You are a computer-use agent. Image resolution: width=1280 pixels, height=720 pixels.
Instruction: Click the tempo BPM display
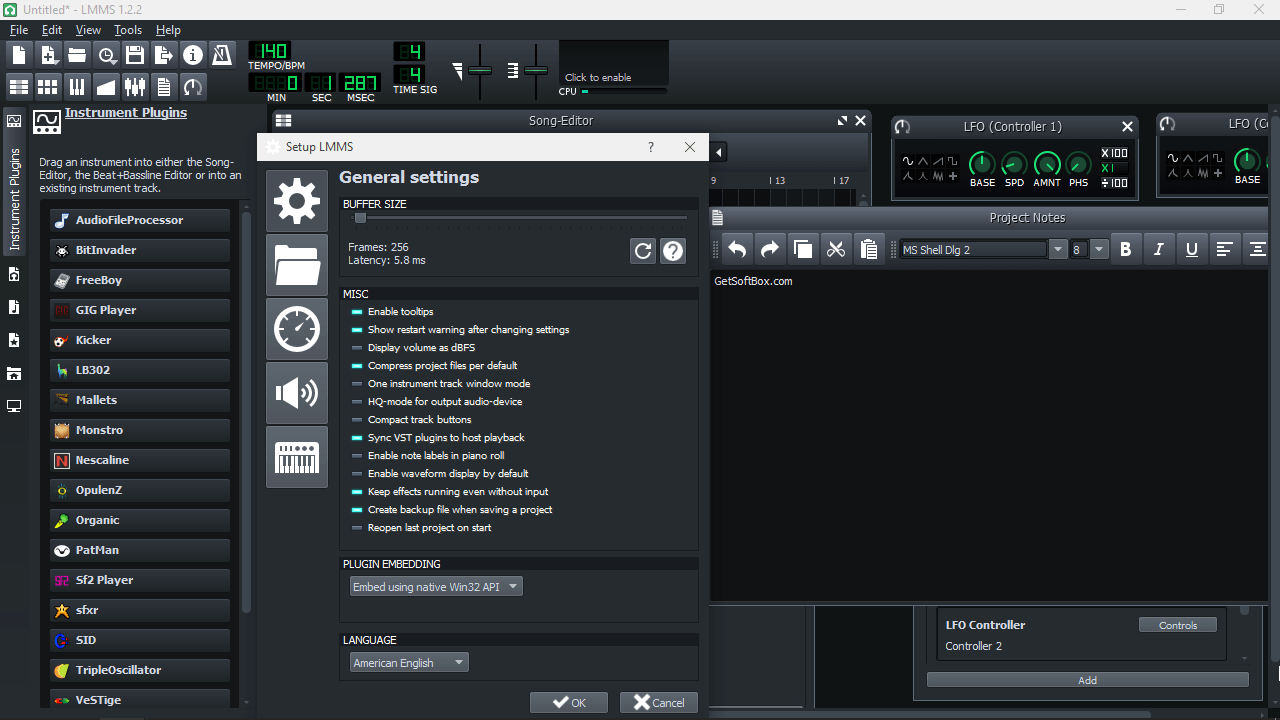269,51
